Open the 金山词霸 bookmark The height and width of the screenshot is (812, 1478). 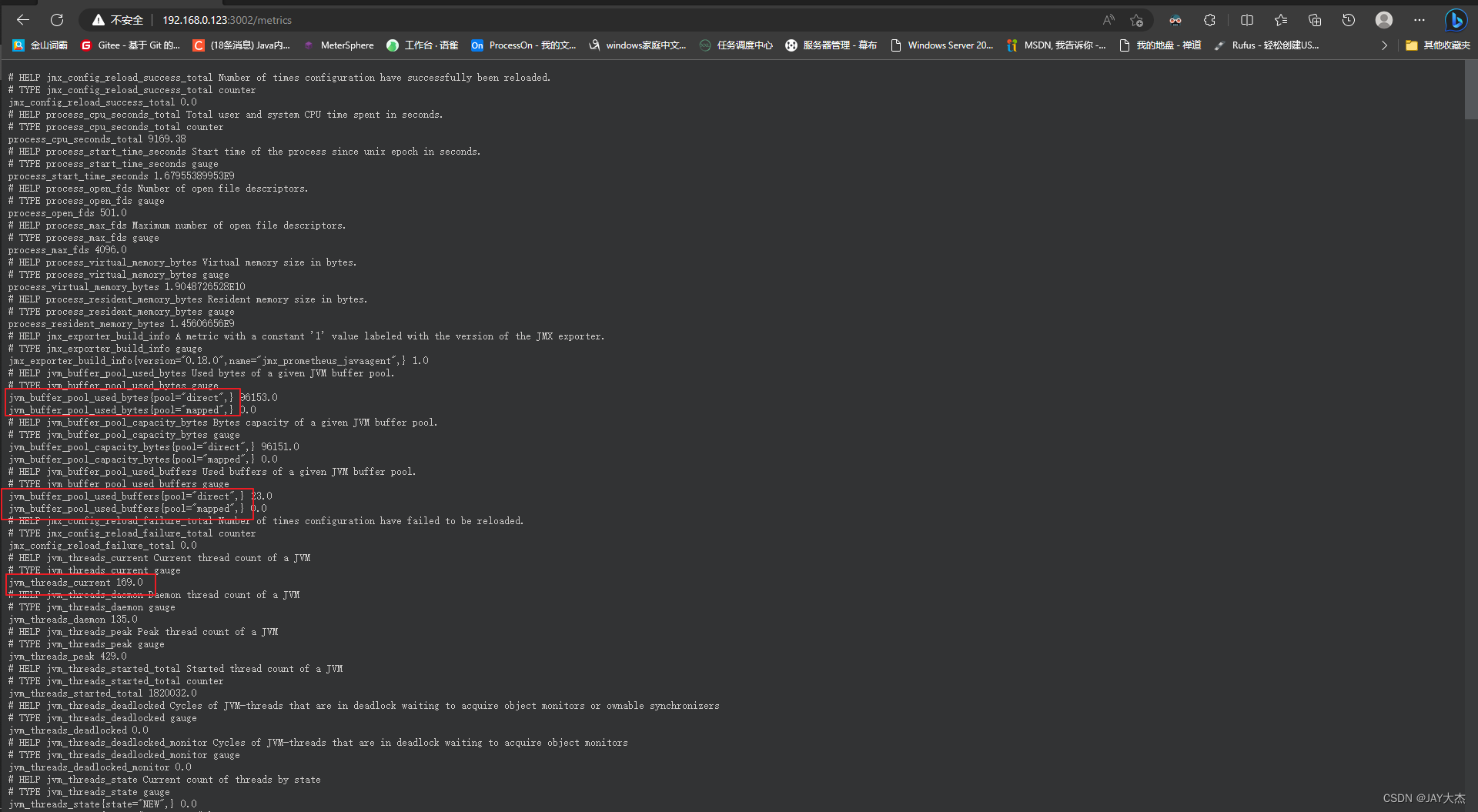point(40,45)
